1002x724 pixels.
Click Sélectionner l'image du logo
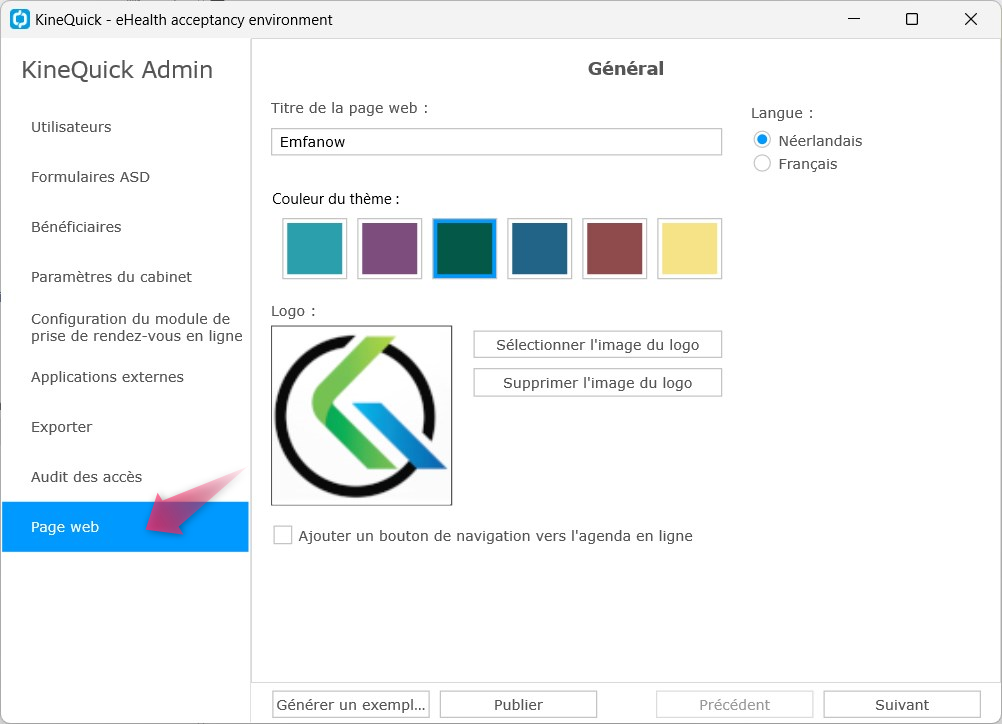click(x=597, y=345)
